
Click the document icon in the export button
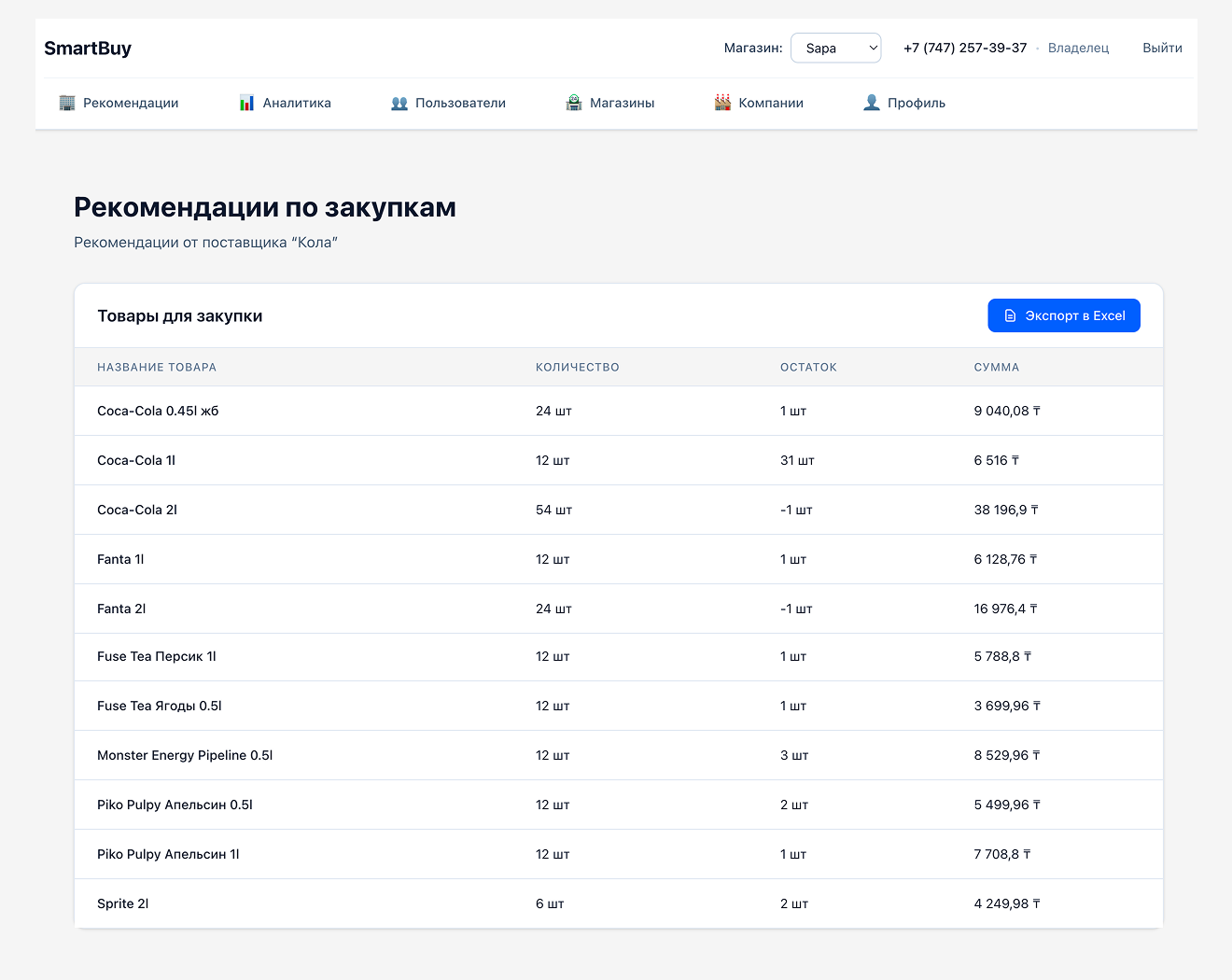(1010, 316)
